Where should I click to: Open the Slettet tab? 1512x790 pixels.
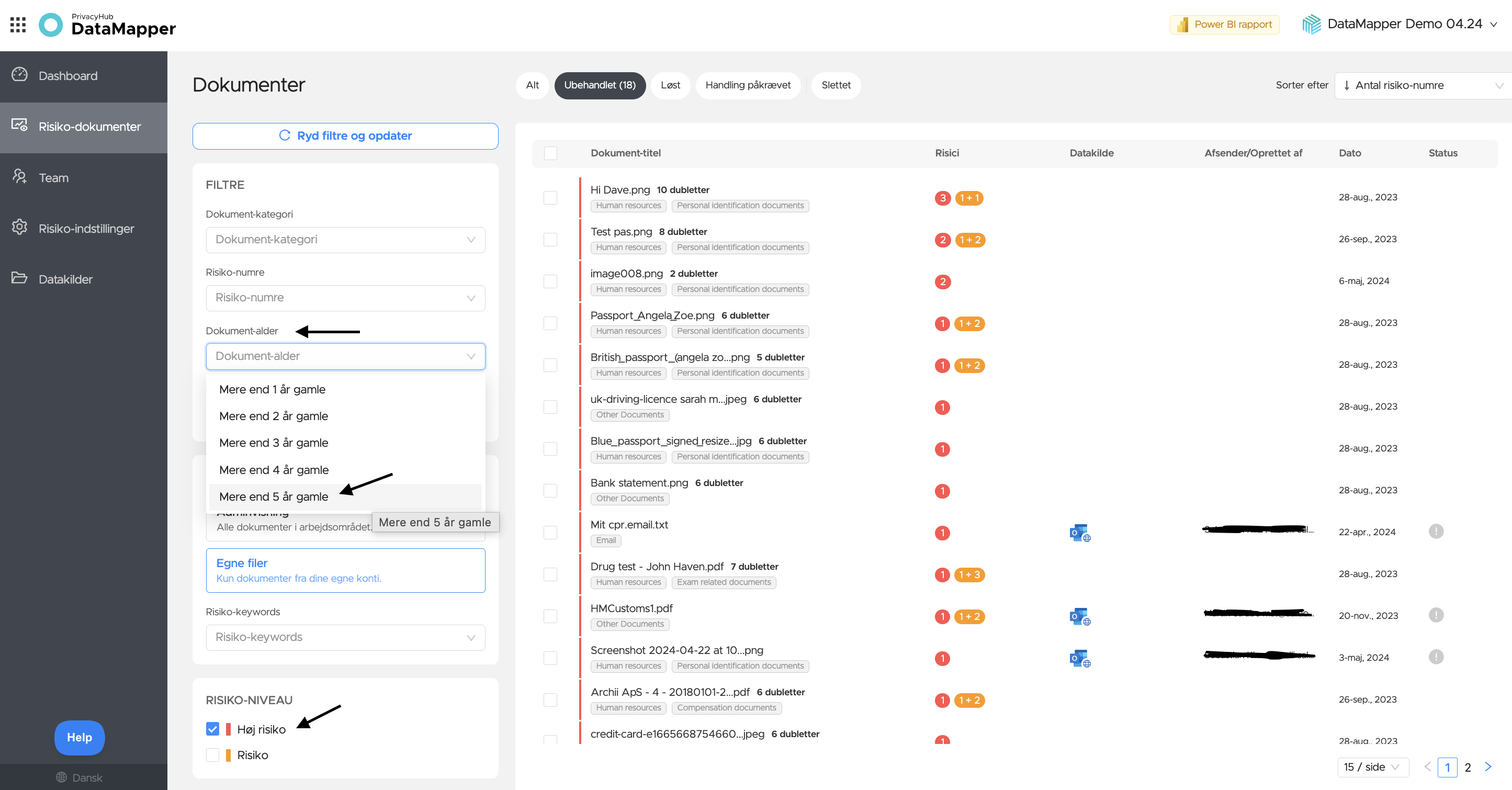836,86
